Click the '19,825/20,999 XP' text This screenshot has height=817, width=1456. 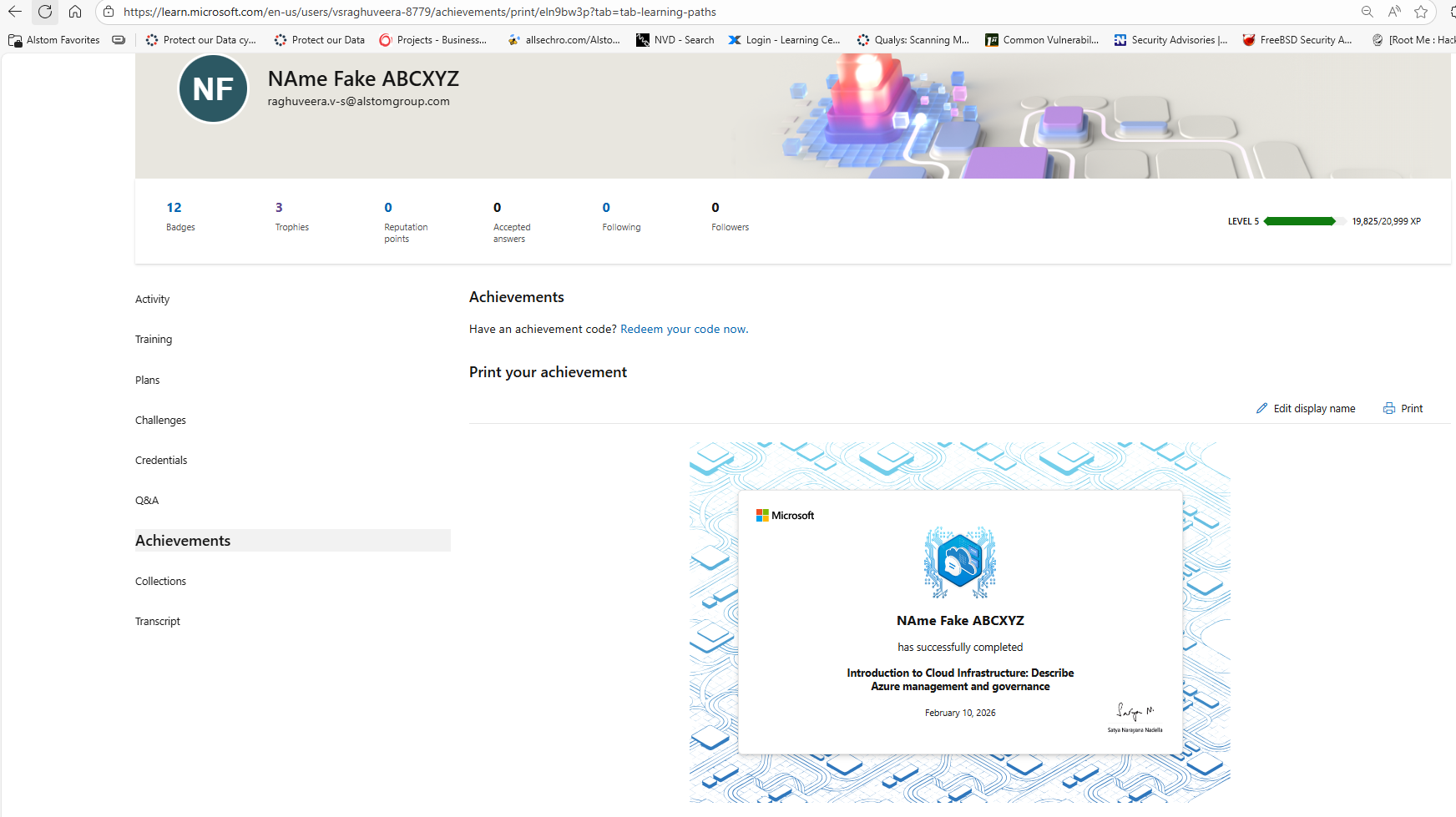point(1387,222)
